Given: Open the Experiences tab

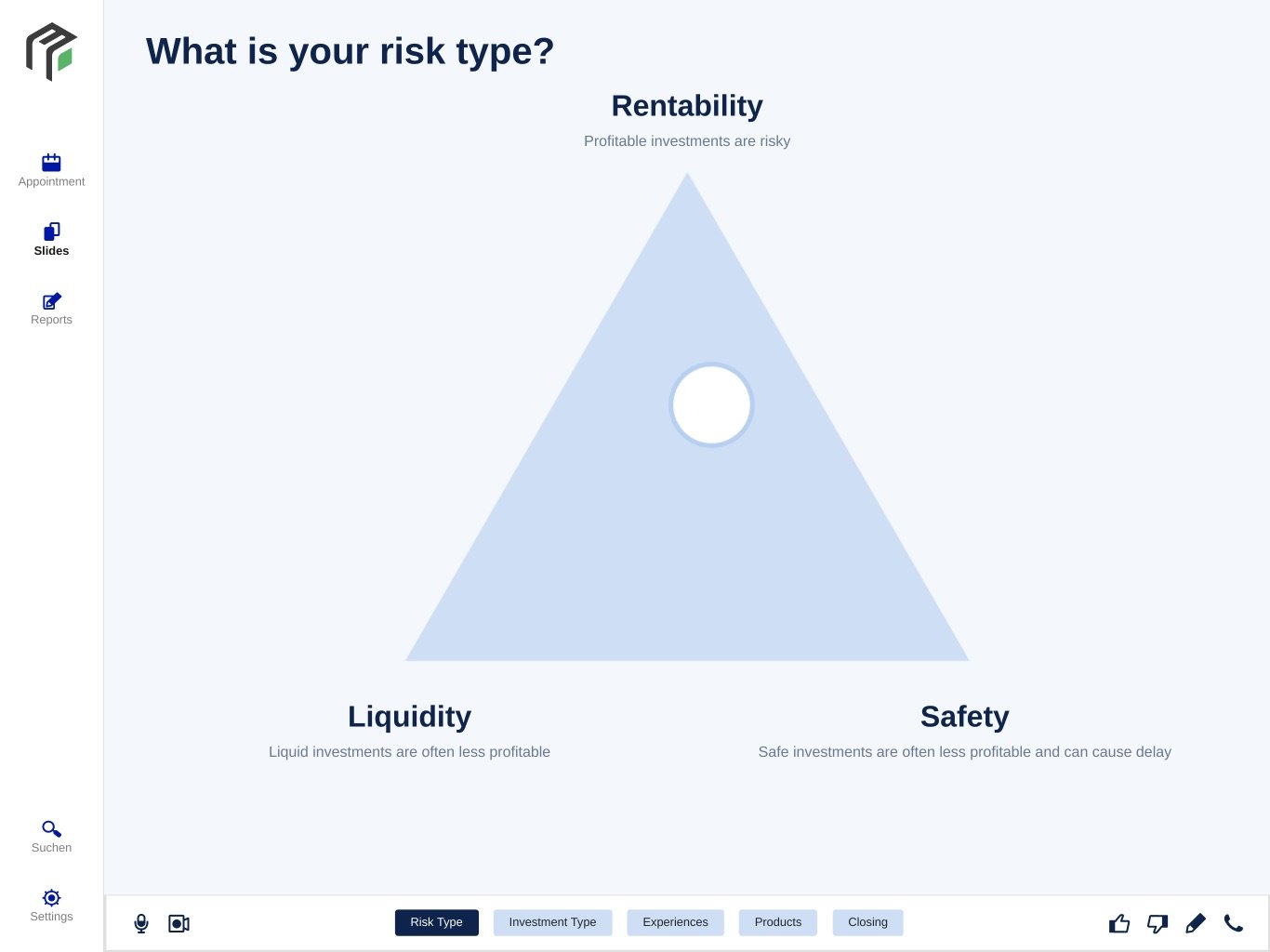Looking at the screenshot, I should (x=676, y=922).
